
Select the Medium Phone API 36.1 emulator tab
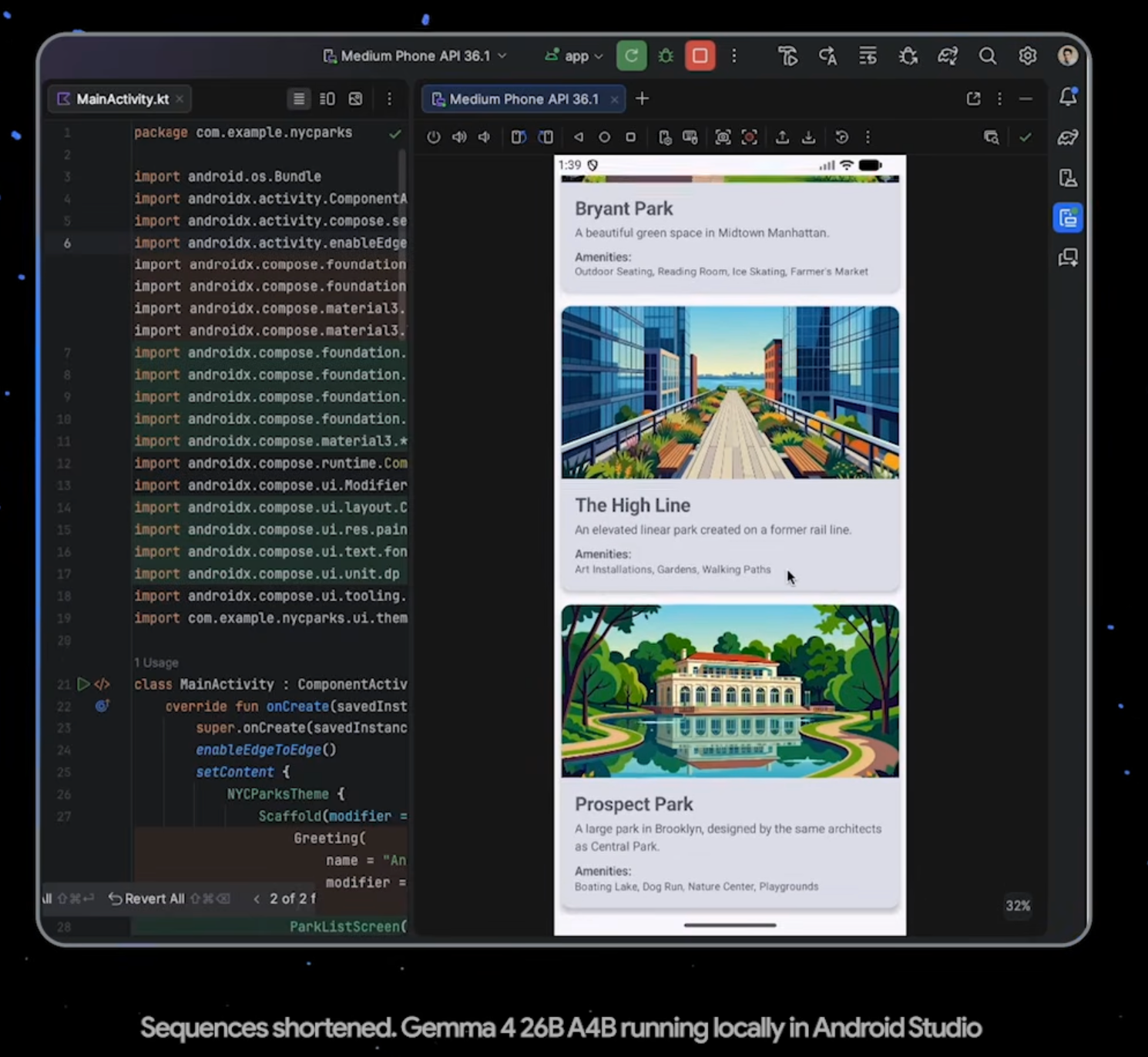(x=523, y=99)
